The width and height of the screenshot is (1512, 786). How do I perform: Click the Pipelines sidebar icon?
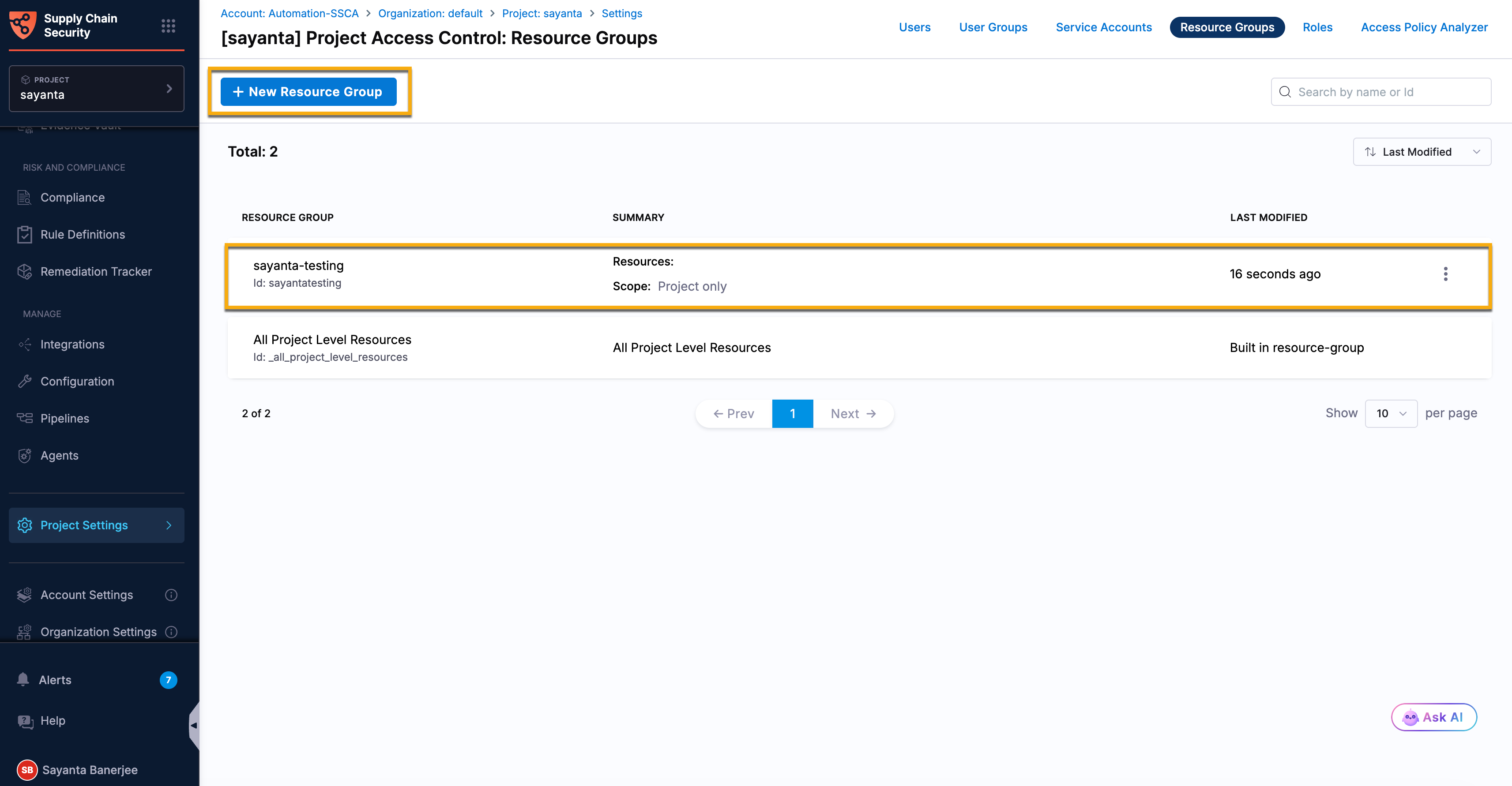(25, 418)
